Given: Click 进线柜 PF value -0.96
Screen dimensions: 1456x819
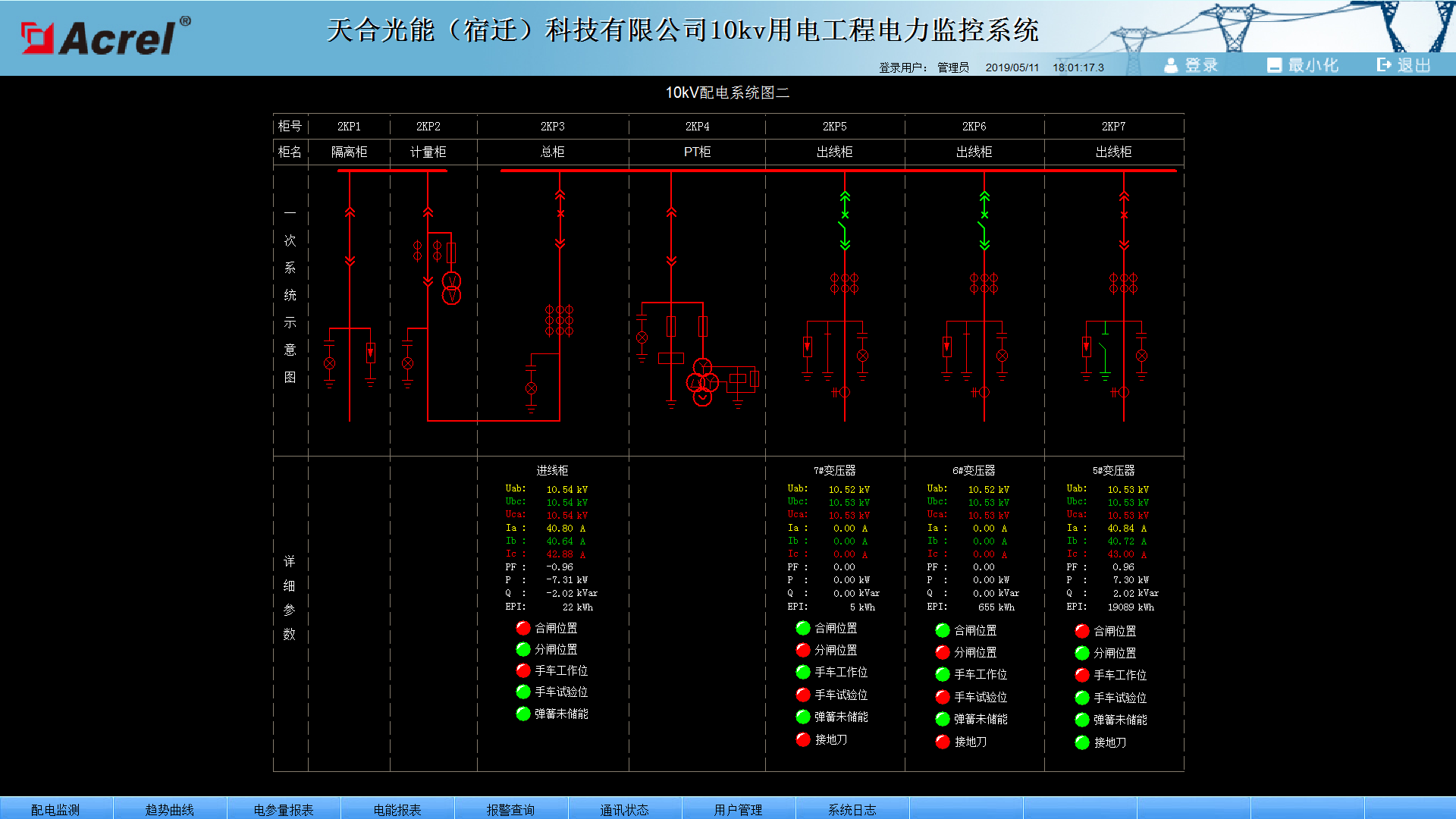Looking at the screenshot, I should (560, 567).
